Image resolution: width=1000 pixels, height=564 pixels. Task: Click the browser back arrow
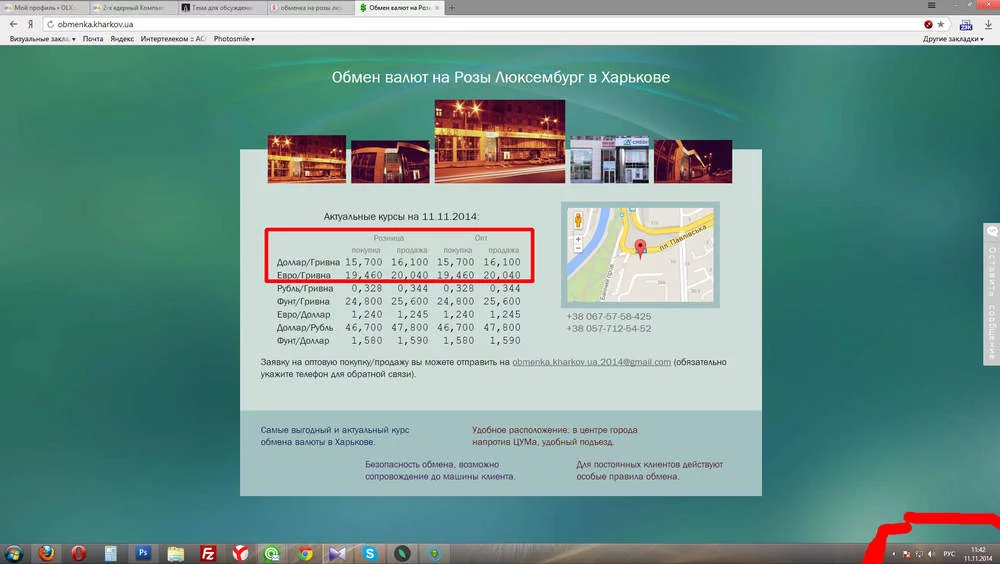(x=13, y=23)
